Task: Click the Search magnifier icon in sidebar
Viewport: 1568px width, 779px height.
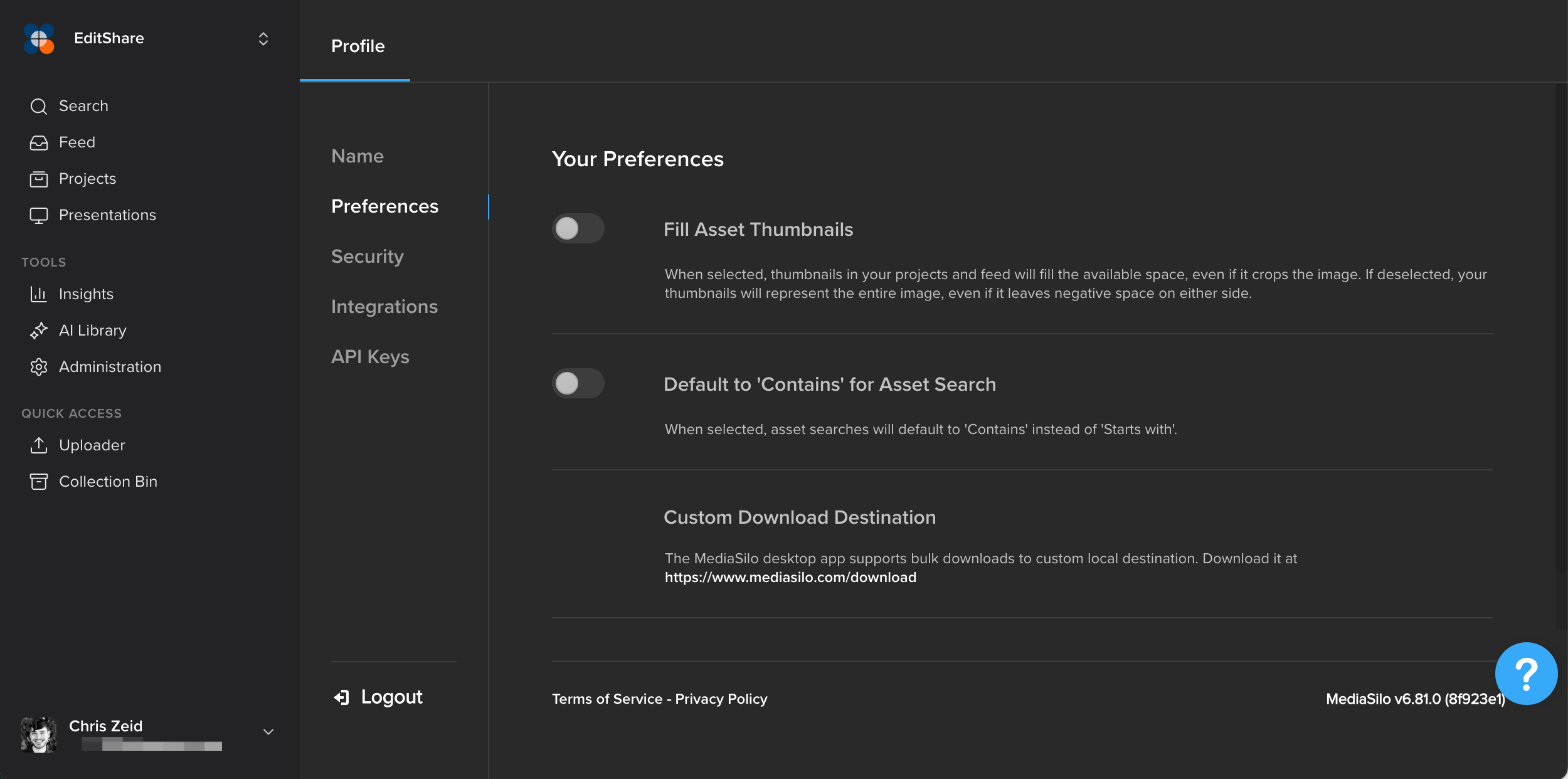Action: click(x=39, y=107)
